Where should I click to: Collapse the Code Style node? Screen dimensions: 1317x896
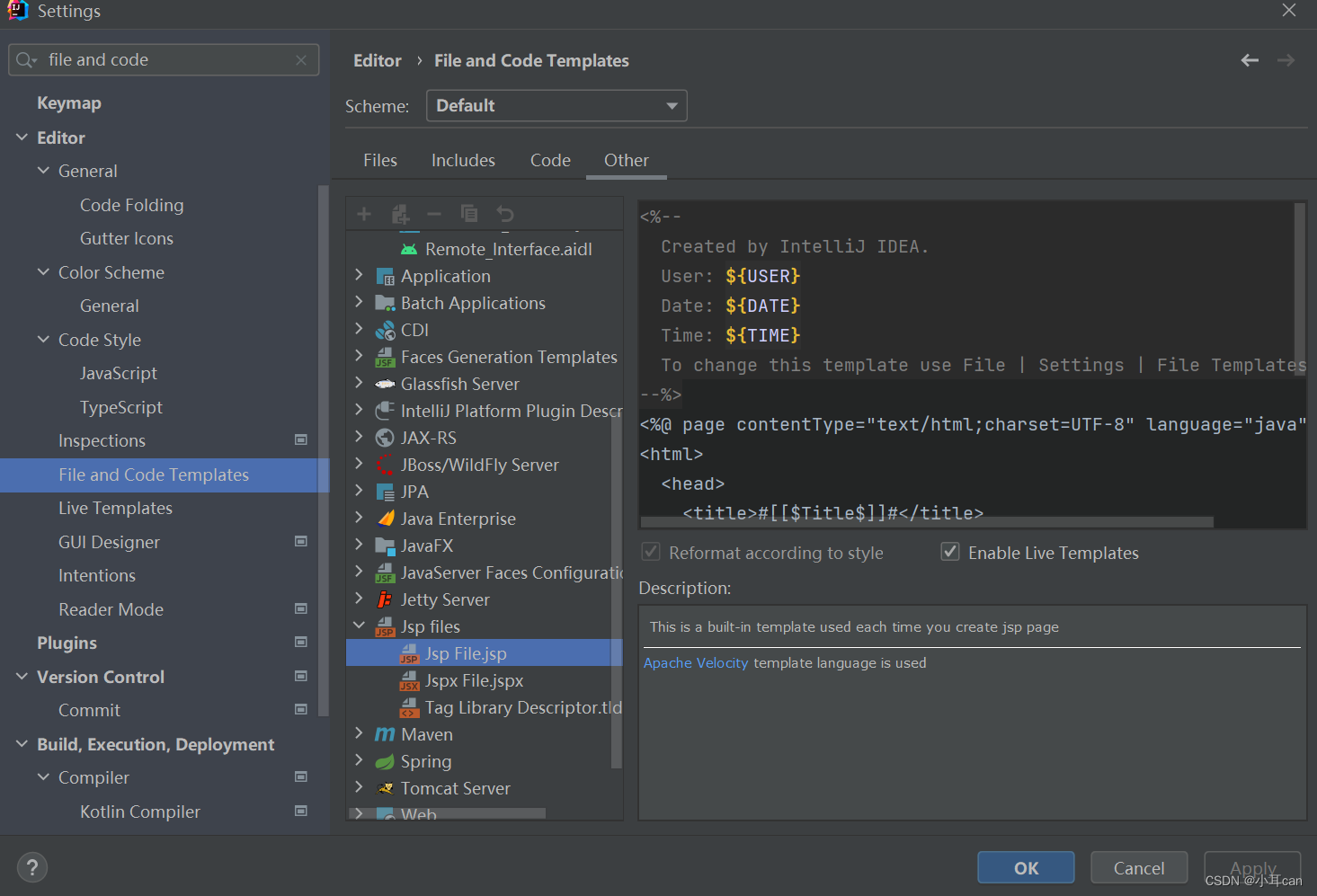pos(43,340)
